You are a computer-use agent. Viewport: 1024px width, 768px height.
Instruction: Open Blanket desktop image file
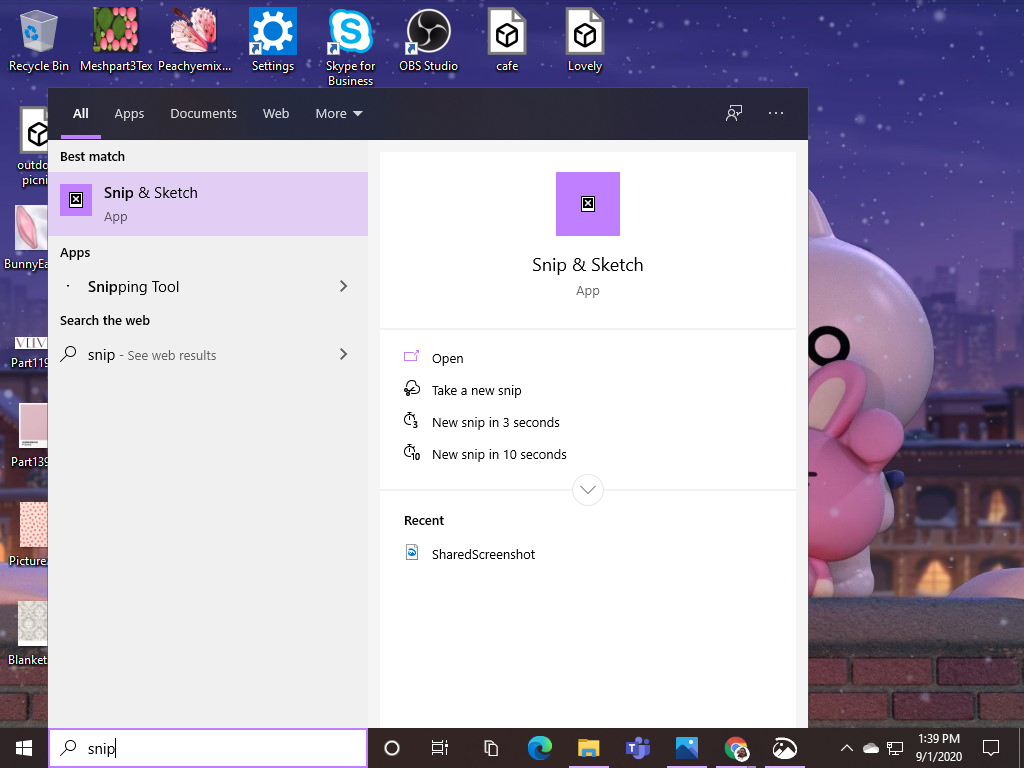pos(27,633)
